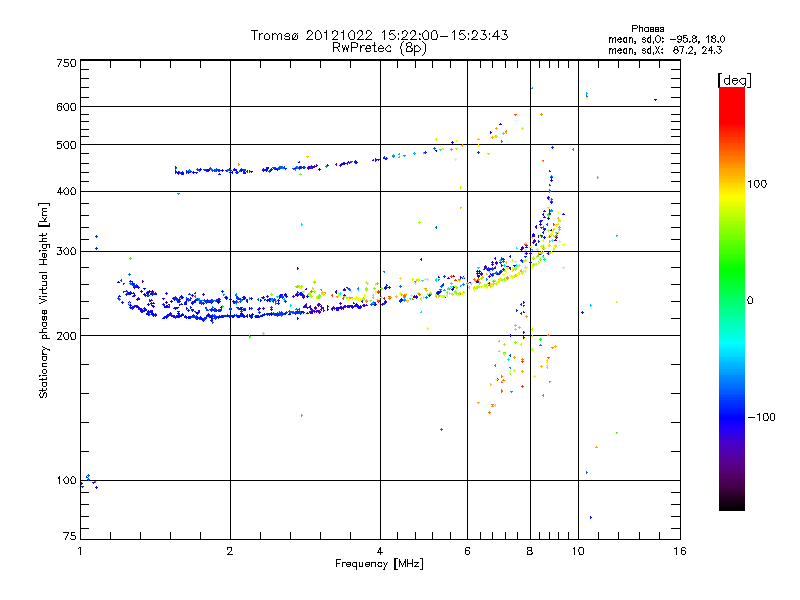The height and width of the screenshot is (600, 800).
Task: Click the colorbar tick label '-100'
Action: [761, 417]
